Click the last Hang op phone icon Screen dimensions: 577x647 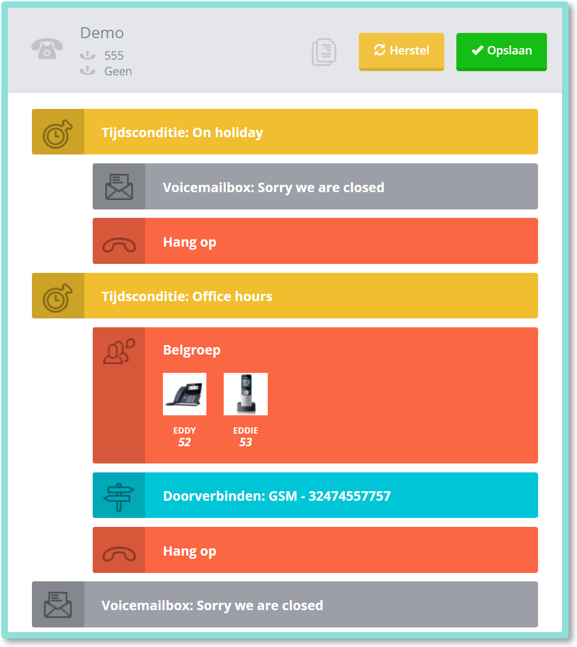(x=119, y=554)
